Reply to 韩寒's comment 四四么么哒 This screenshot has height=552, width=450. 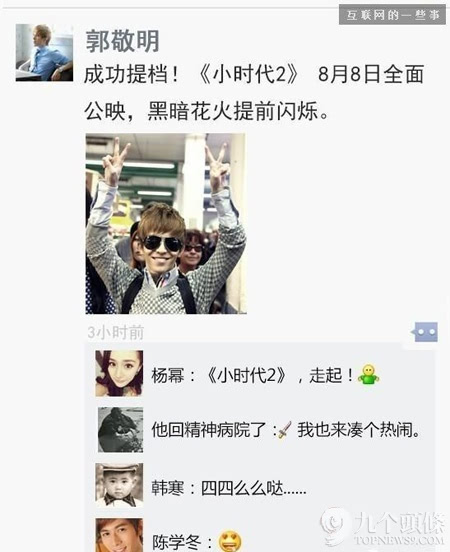254,488
